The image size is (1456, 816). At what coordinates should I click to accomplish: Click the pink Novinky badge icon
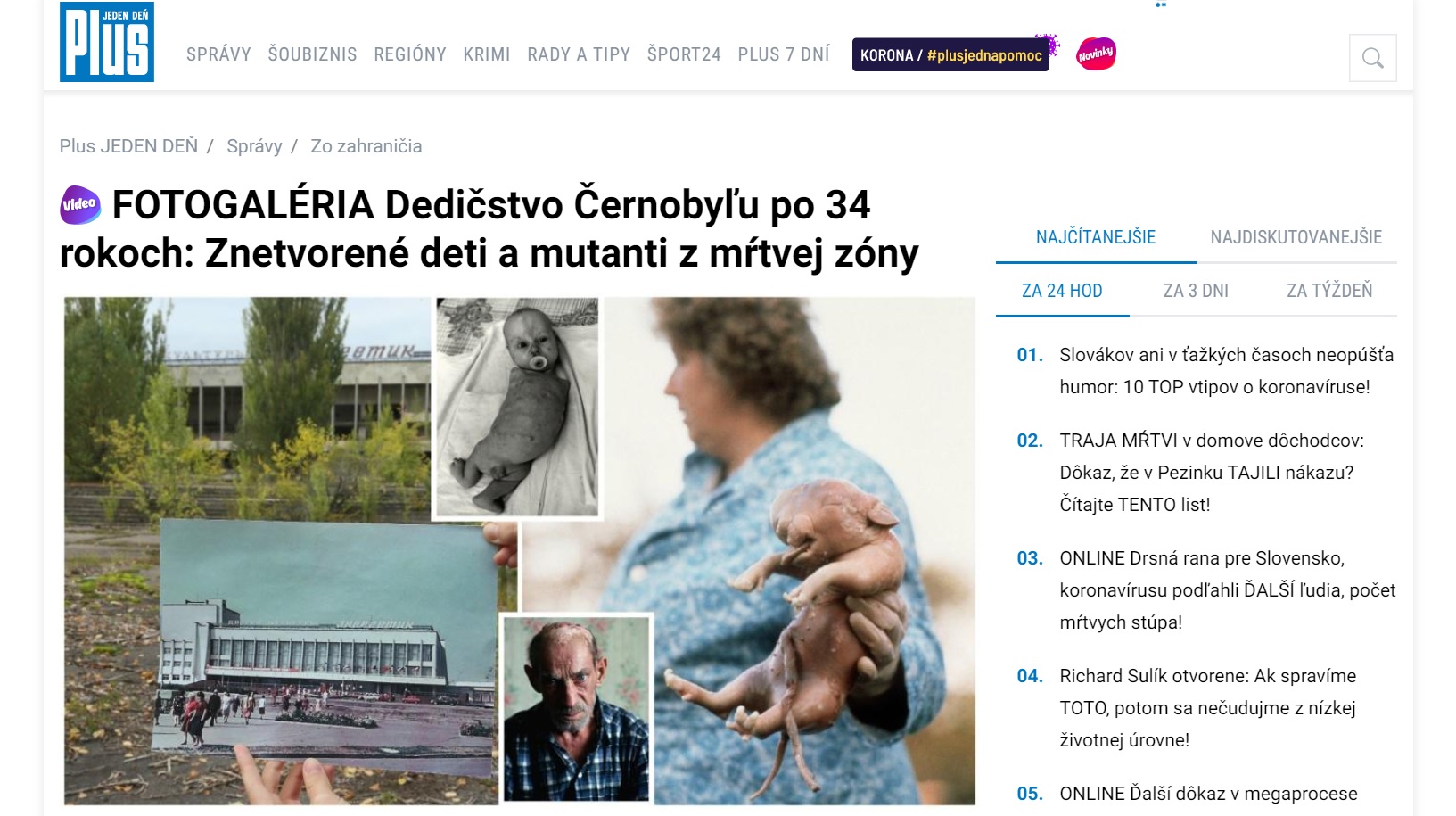coord(1096,54)
